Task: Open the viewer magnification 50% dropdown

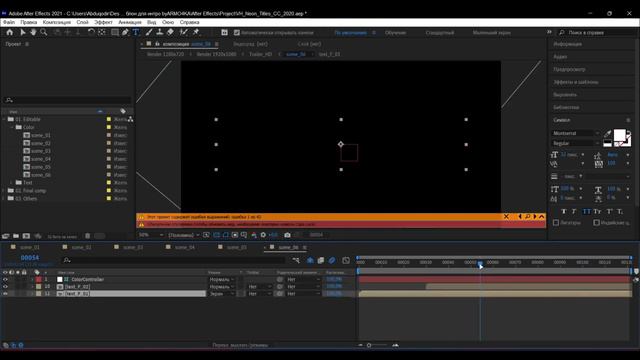Action: pyautogui.click(x=151, y=235)
